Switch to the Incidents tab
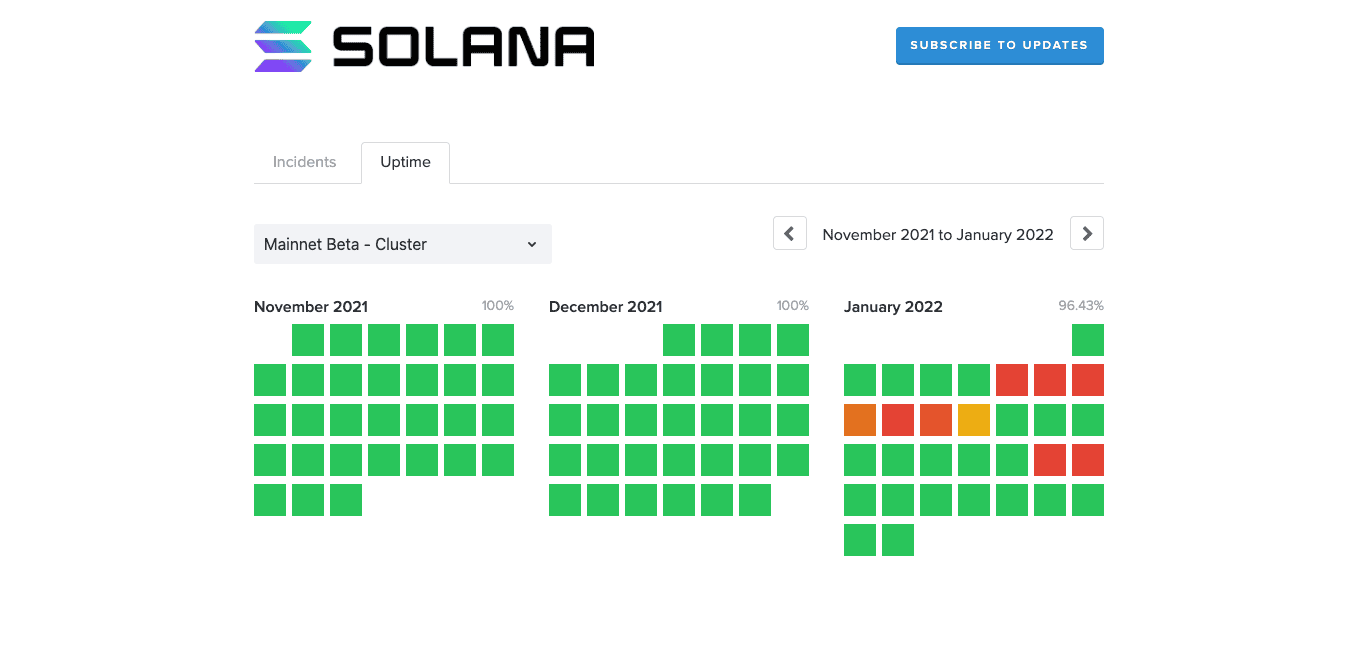1355x665 pixels. pos(304,162)
